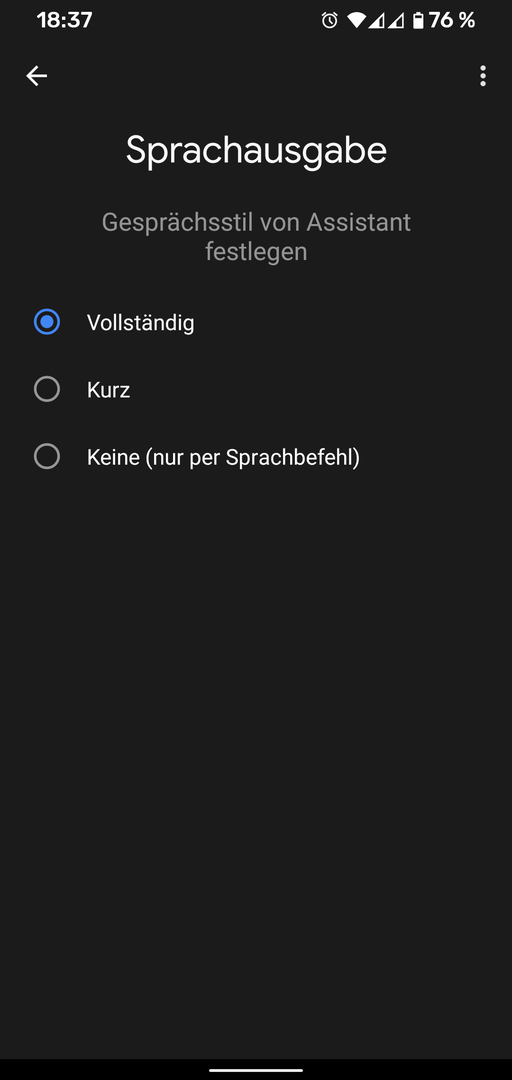512x1080 pixels.
Task: Tap the word 'Keine' in third option
Action: point(113,457)
